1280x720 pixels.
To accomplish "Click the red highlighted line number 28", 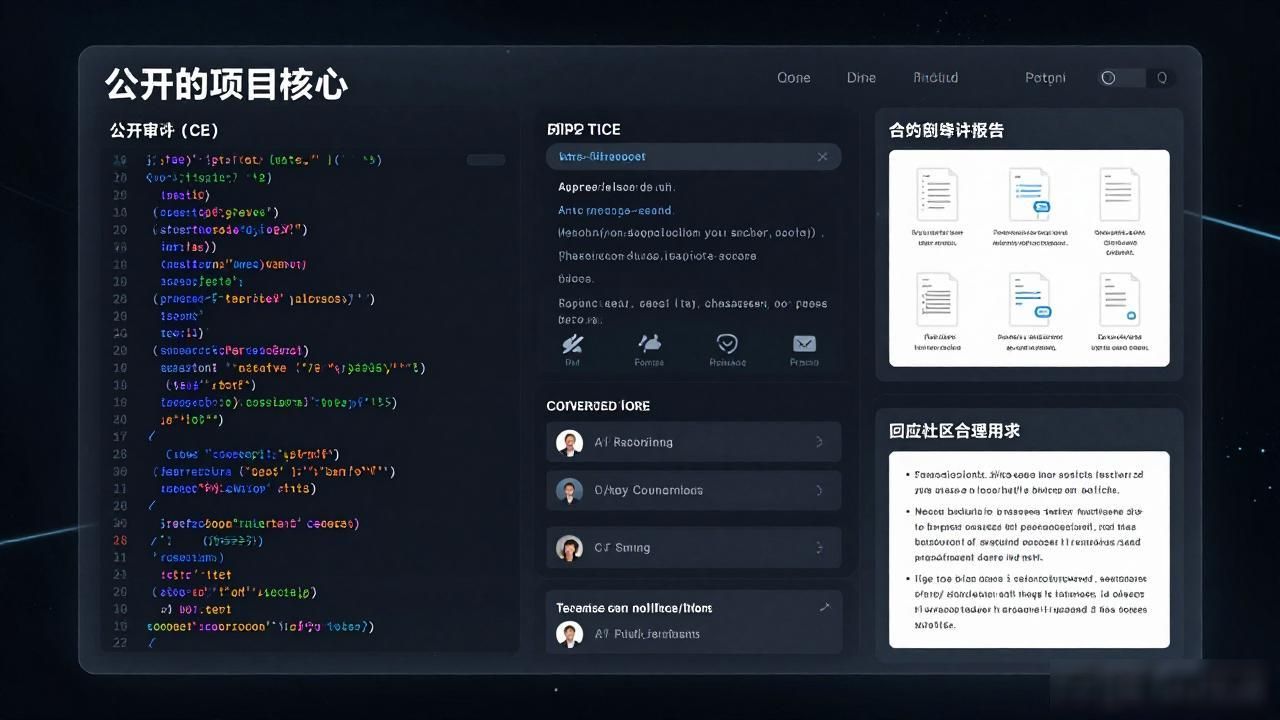I will (120, 540).
